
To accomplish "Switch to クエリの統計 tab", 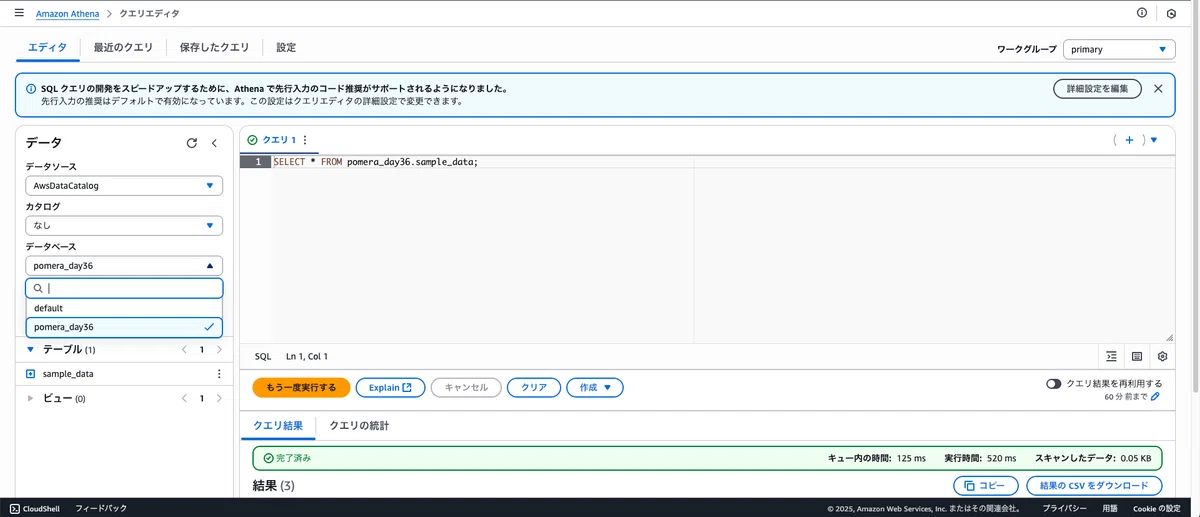I will pyautogui.click(x=359, y=426).
